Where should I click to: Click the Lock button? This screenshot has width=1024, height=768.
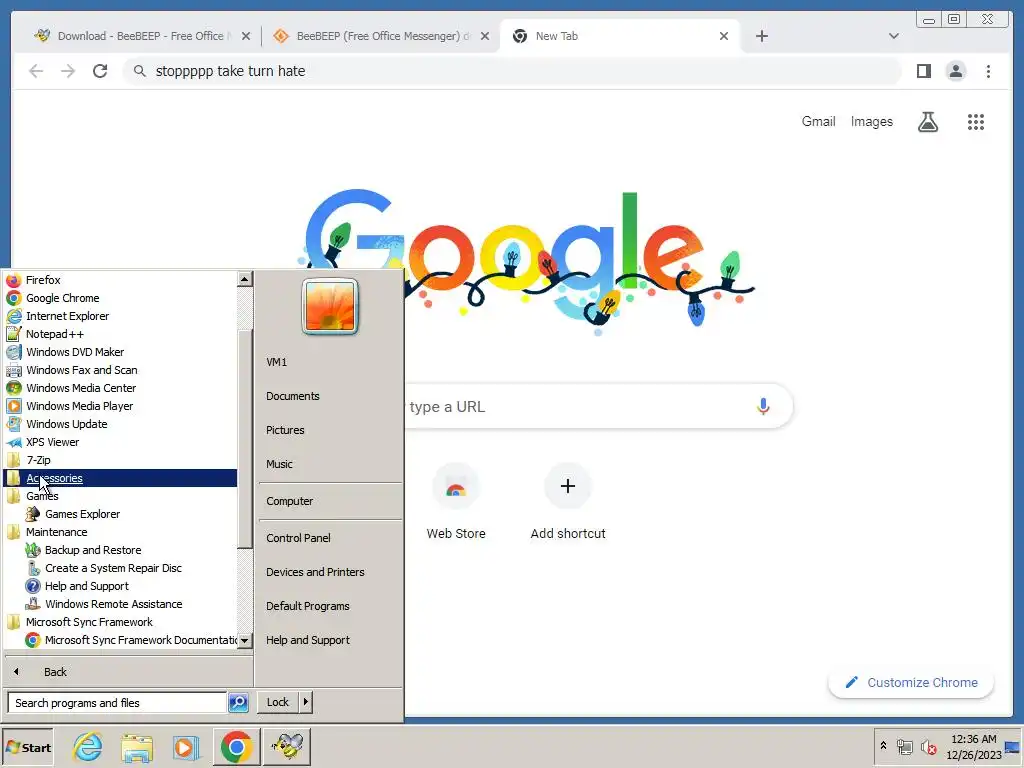278,702
